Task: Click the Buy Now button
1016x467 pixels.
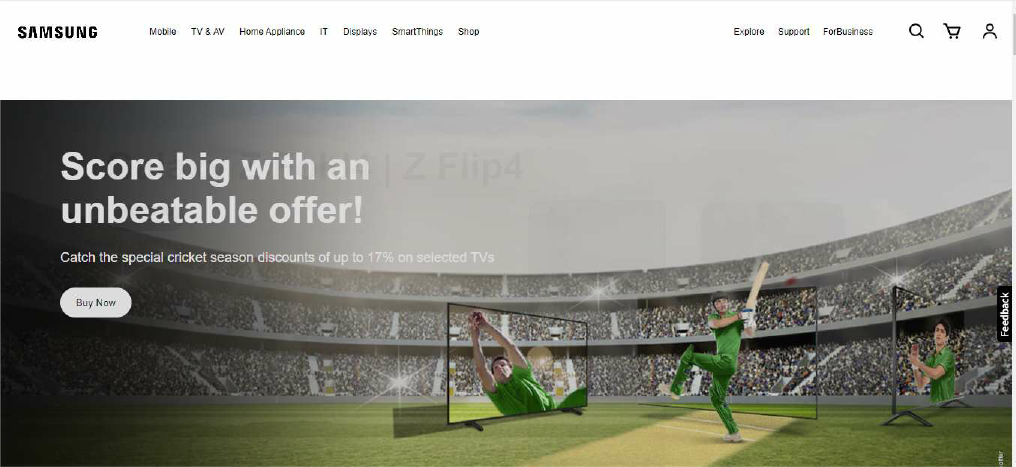Action: 96,302
